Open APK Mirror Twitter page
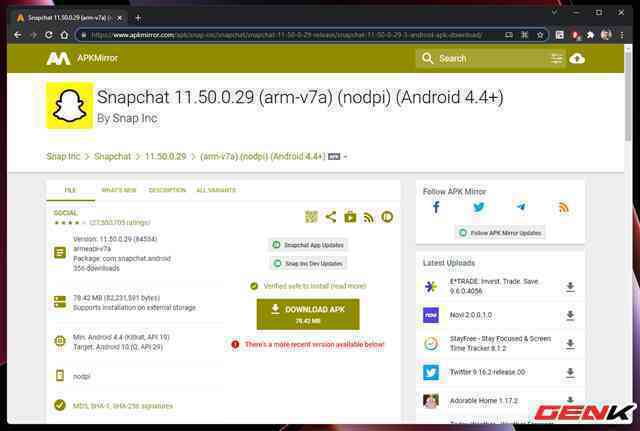The height and width of the screenshot is (431, 640). (479, 207)
